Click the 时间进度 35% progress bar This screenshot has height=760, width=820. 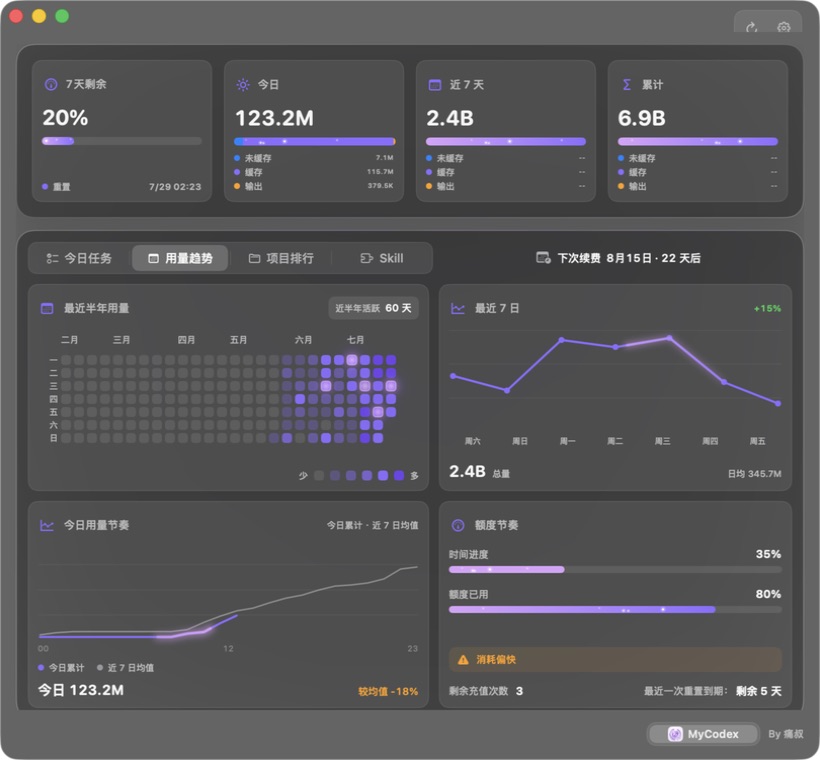tap(615, 569)
